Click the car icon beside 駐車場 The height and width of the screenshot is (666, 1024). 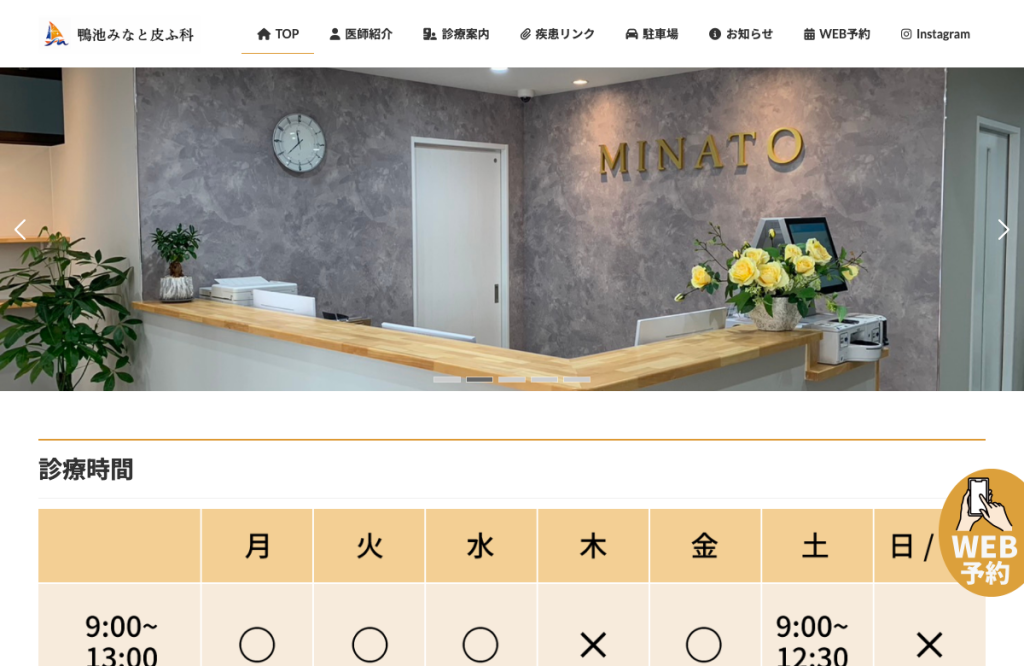tap(632, 34)
